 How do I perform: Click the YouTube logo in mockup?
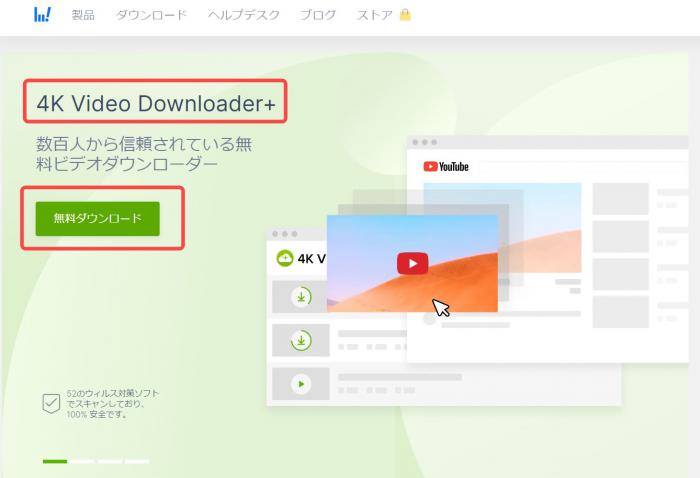[x=446, y=166]
